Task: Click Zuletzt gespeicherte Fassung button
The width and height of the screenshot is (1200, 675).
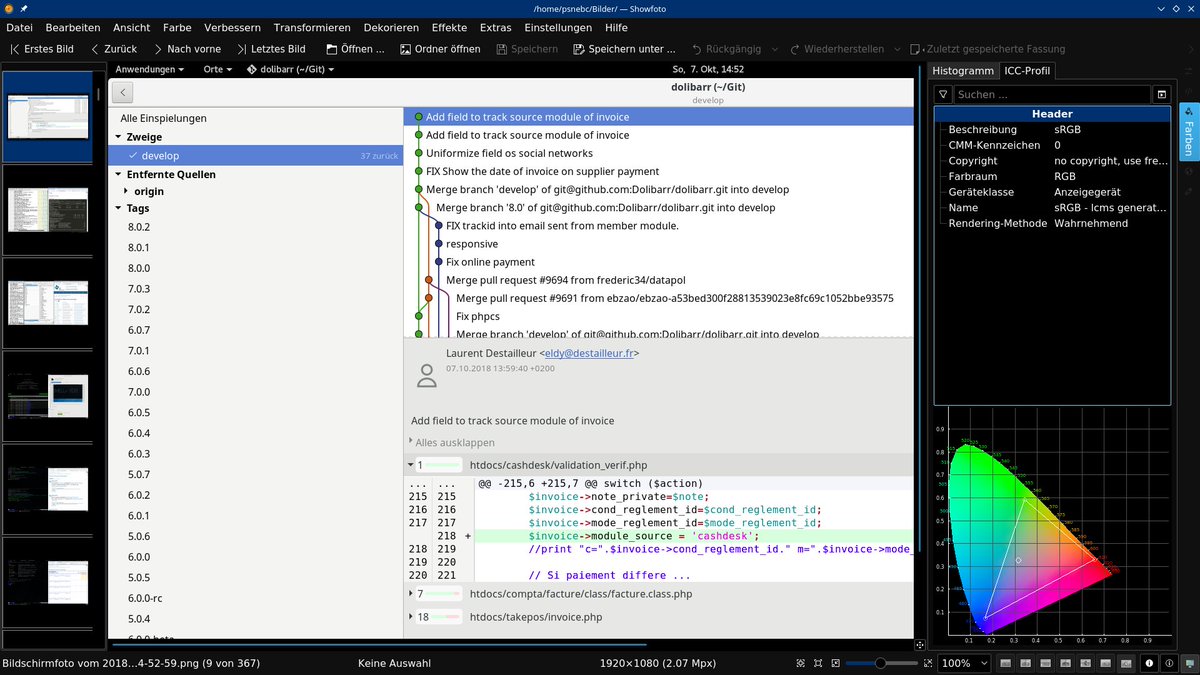Action: [x=988, y=48]
